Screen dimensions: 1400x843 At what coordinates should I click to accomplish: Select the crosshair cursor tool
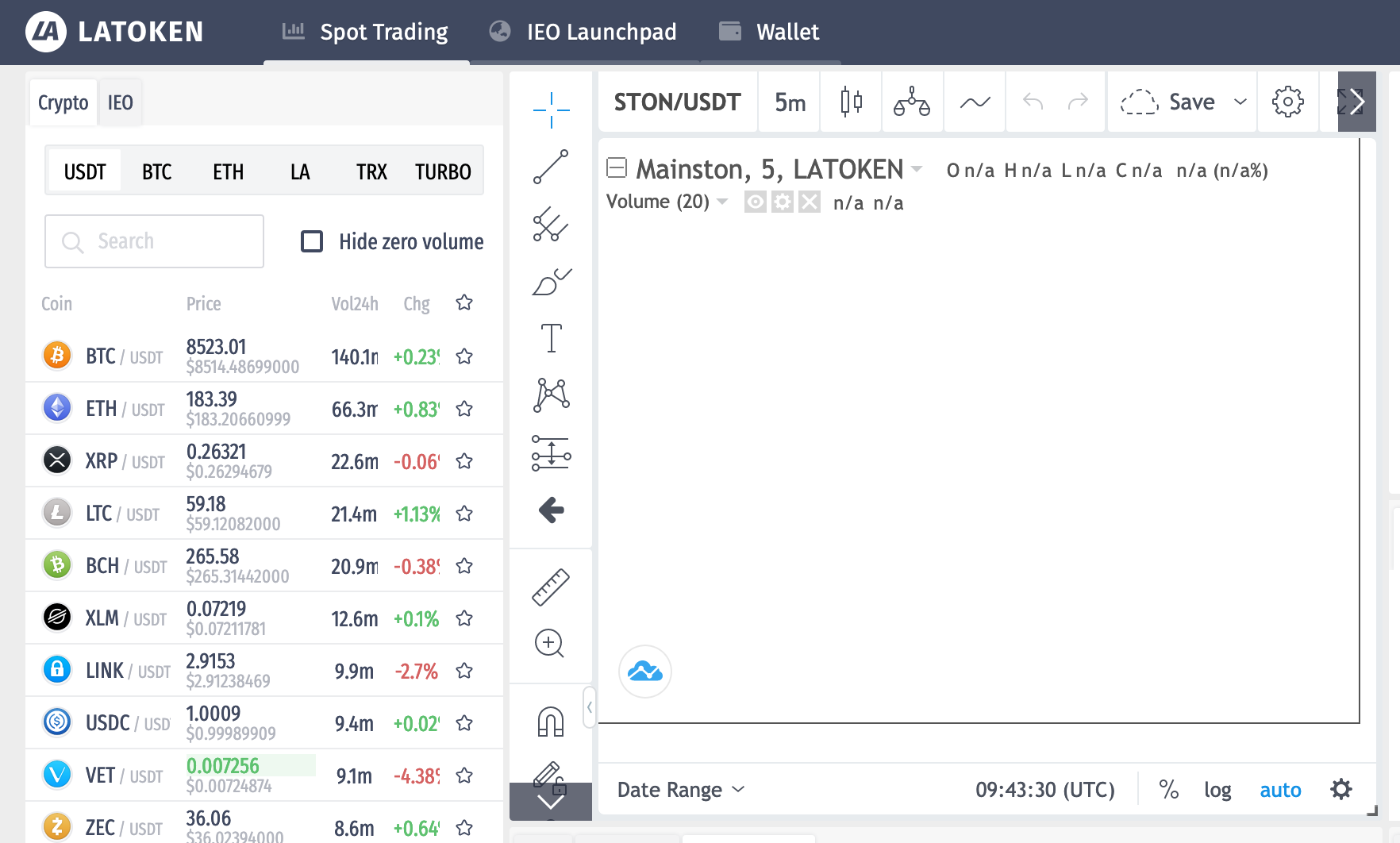(551, 110)
